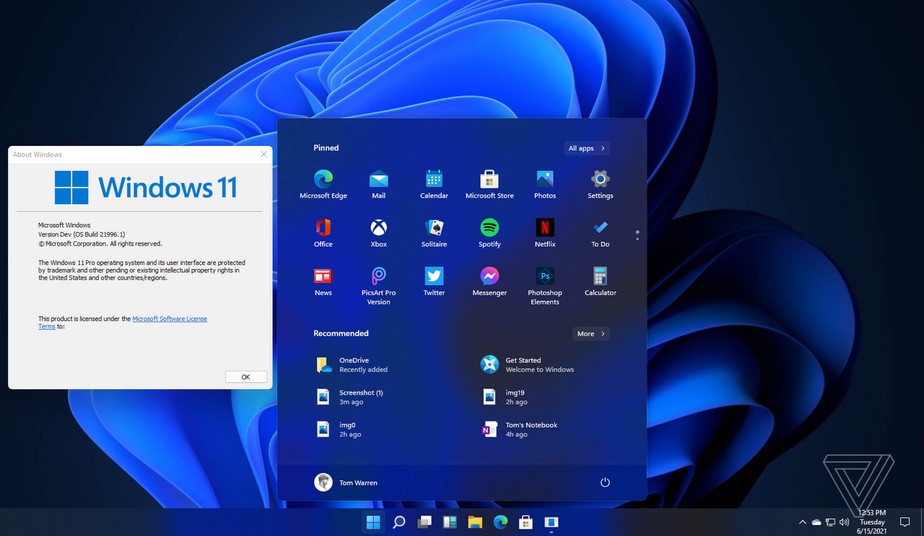Open the Xbox app icon
Viewport: 924px width, 536px height.
coord(378,228)
